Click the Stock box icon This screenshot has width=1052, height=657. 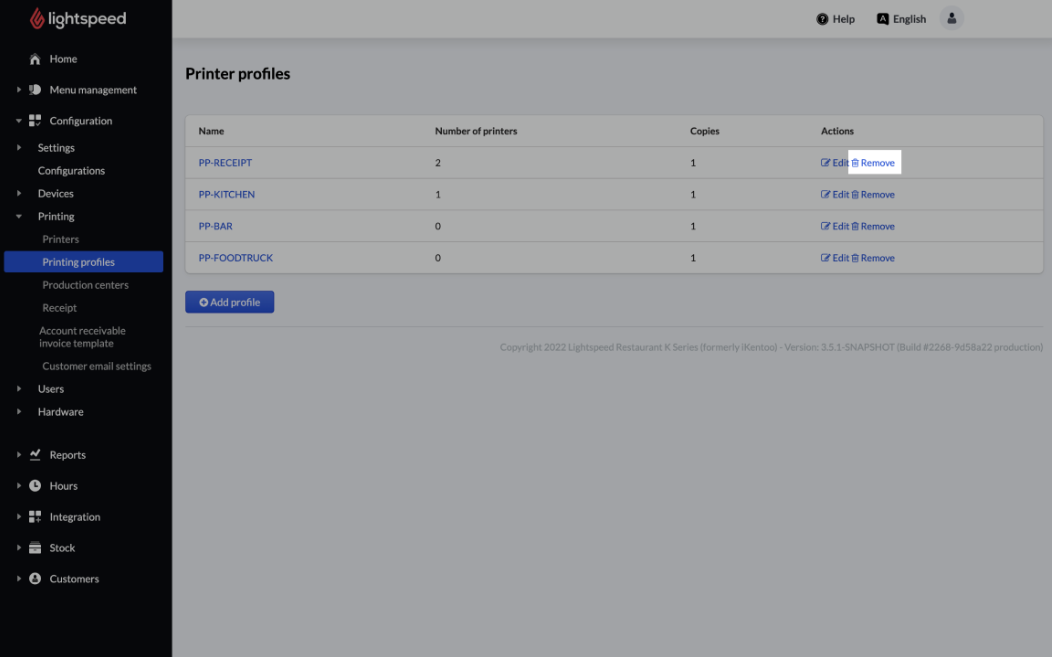point(35,548)
